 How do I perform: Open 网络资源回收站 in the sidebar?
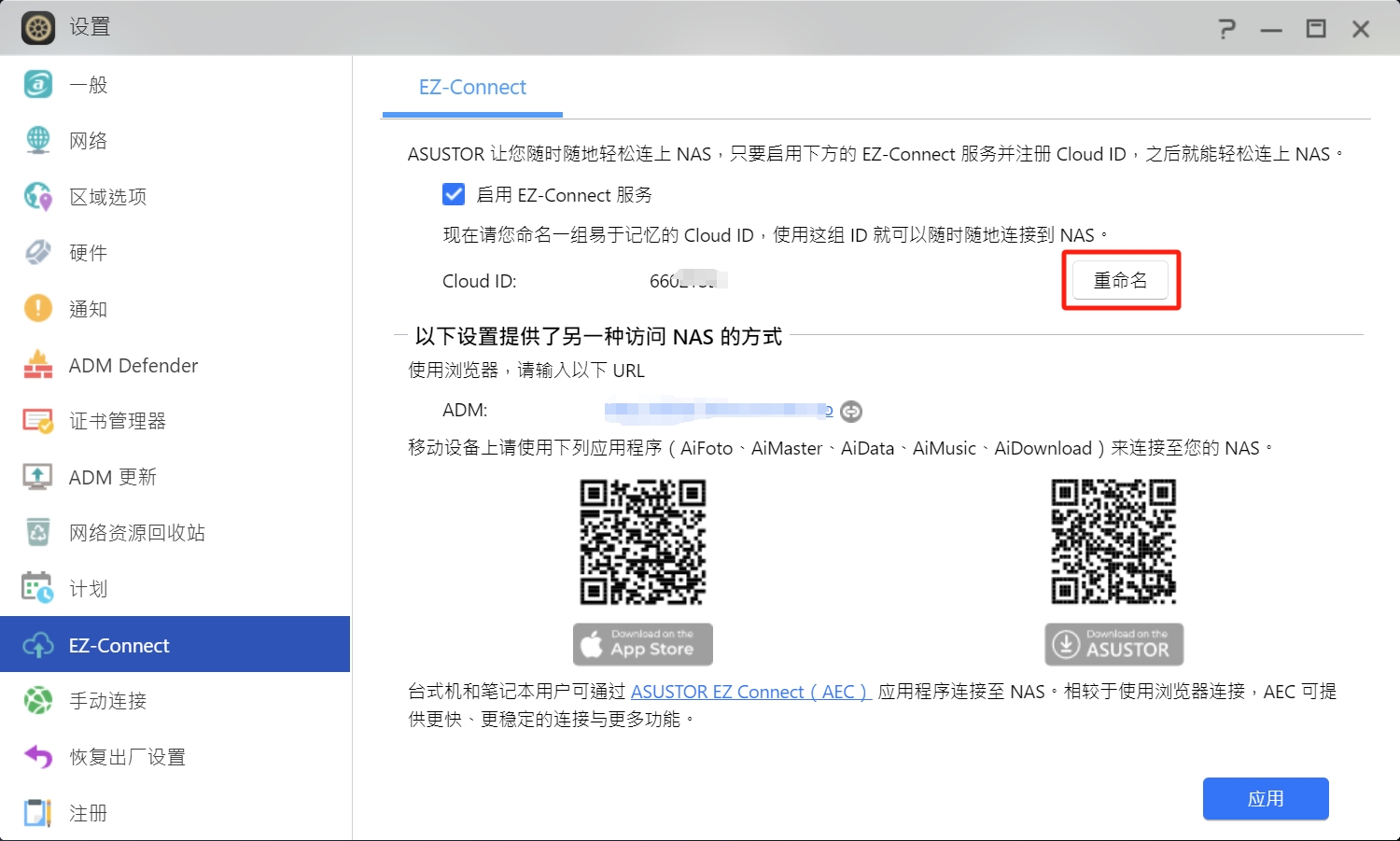175,533
